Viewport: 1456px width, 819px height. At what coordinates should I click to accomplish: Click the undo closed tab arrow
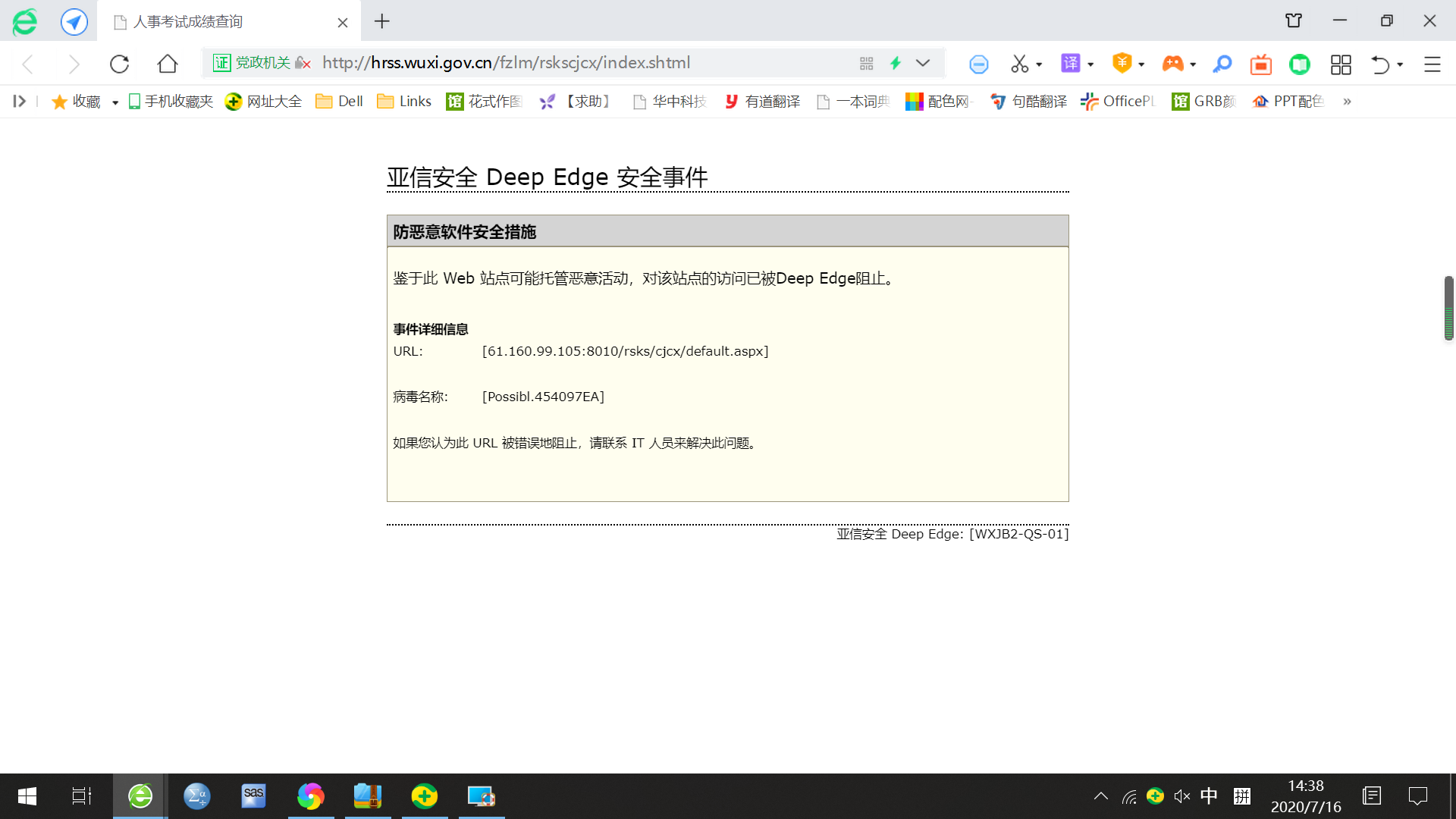pos(1380,64)
